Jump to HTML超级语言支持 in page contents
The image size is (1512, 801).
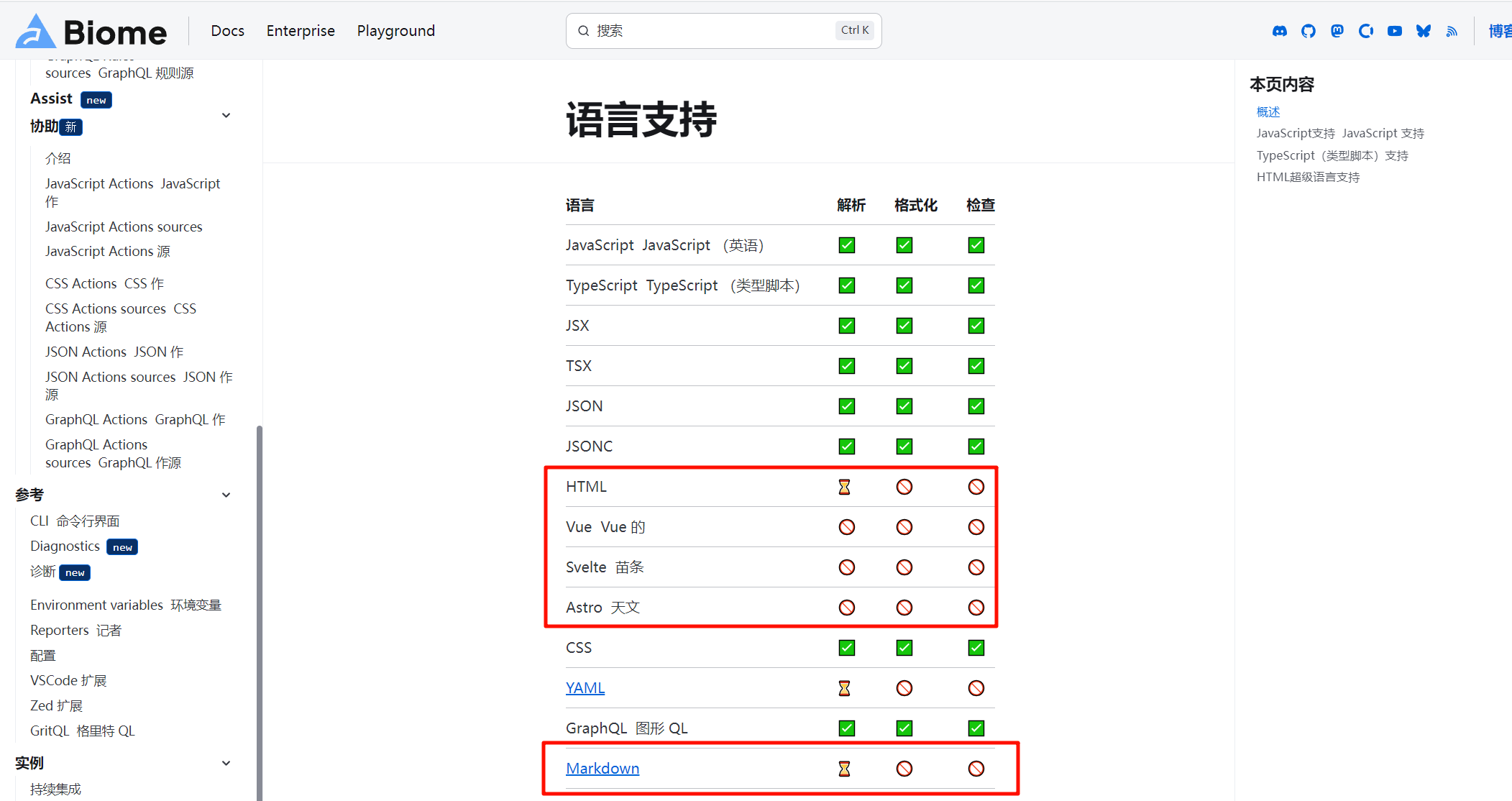click(x=1308, y=178)
